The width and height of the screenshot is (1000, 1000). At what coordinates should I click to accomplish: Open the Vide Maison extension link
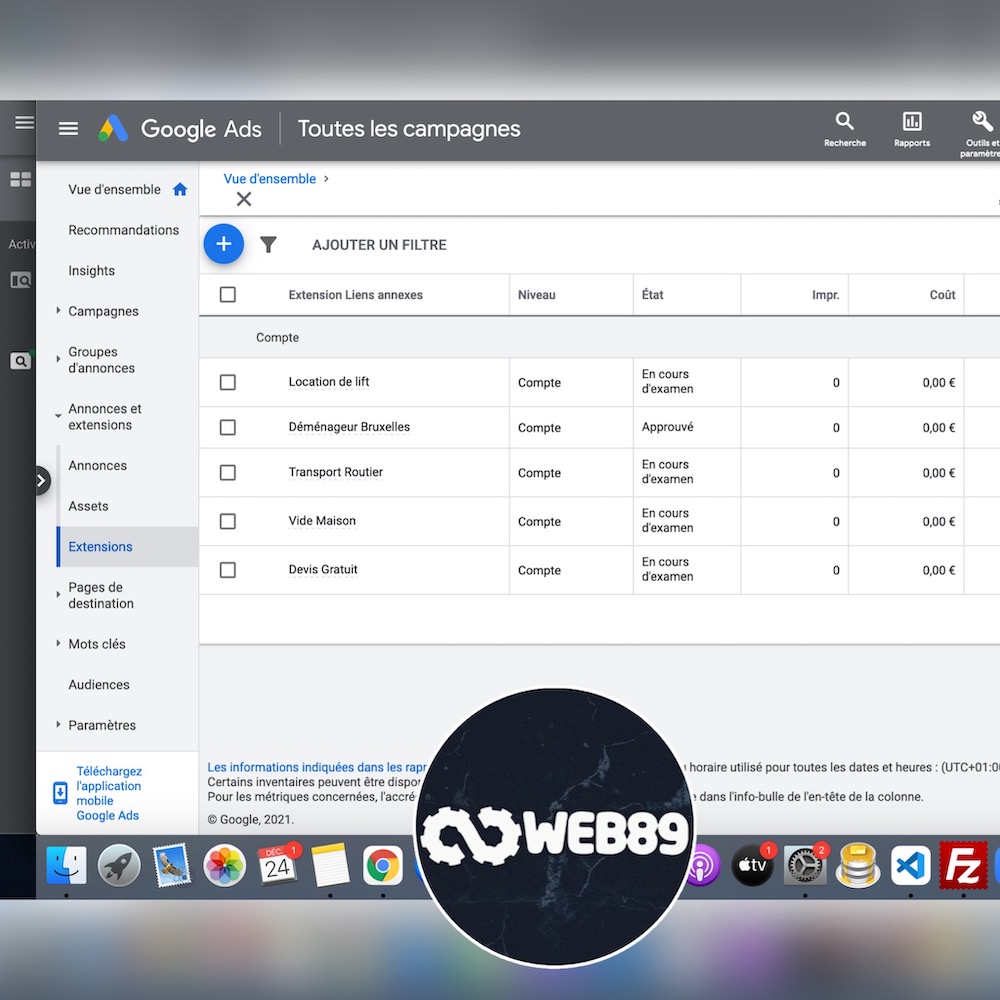click(322, 521)
